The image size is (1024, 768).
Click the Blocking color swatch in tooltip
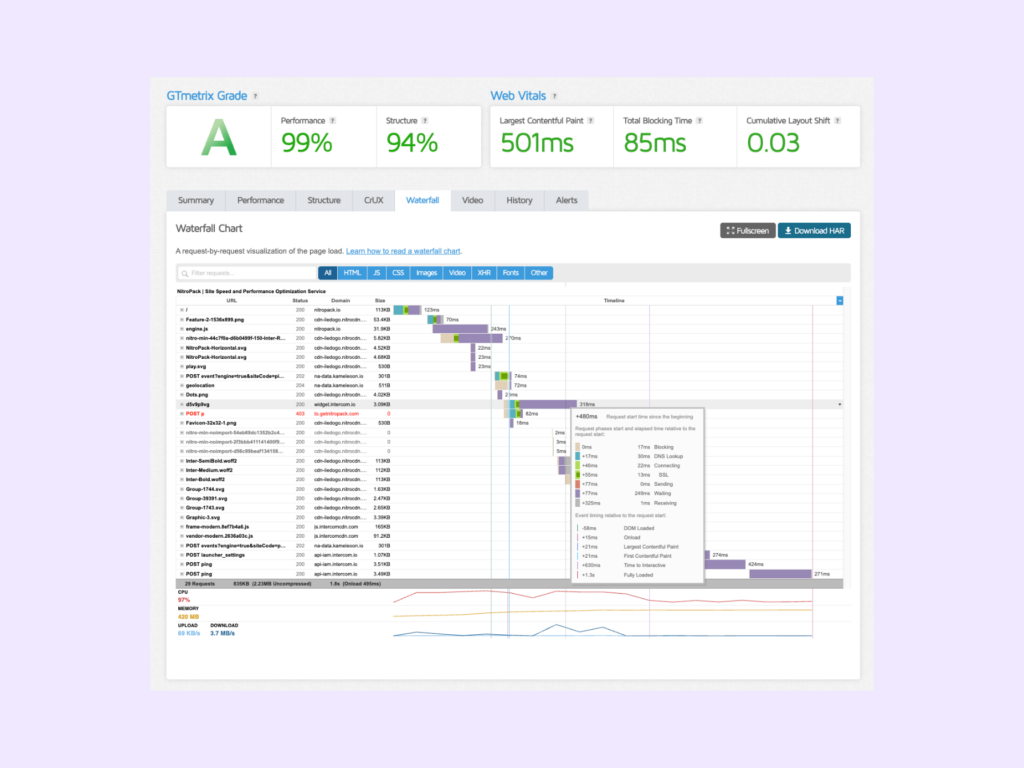pos(577,447)
